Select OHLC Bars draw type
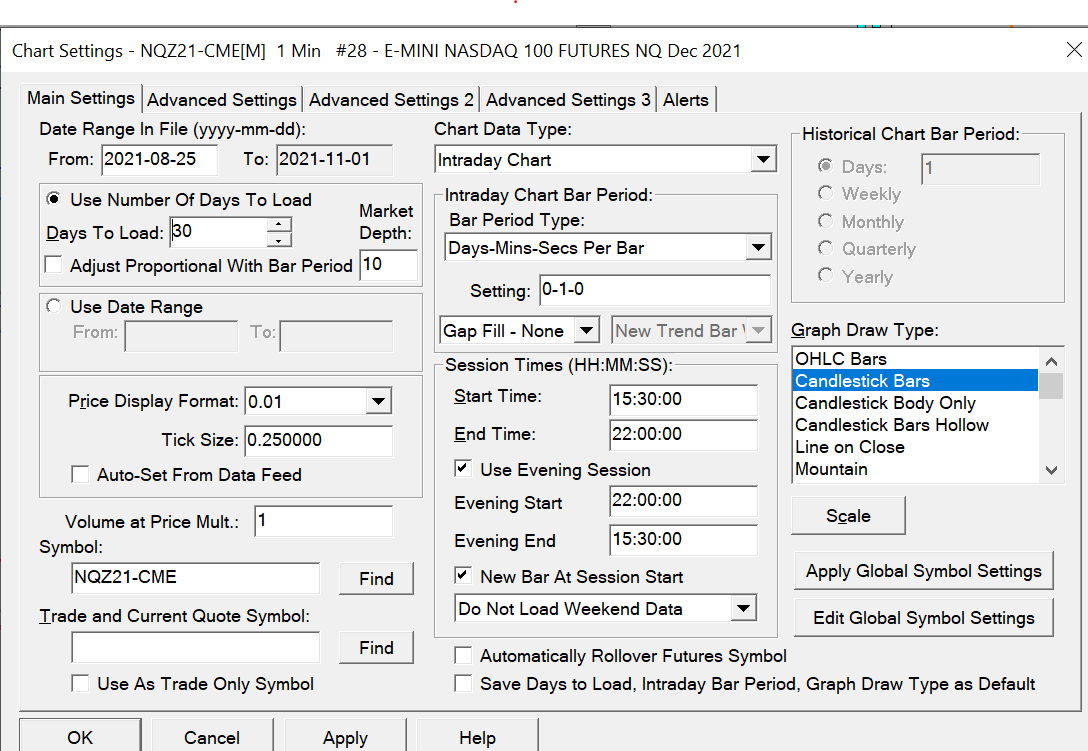This screenshot has height=751, width=1088. [915, 359]
